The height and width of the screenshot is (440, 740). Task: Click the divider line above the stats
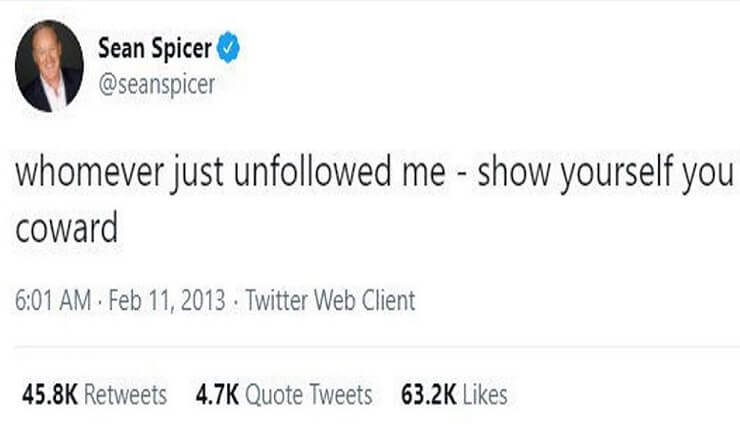point(377,347)
